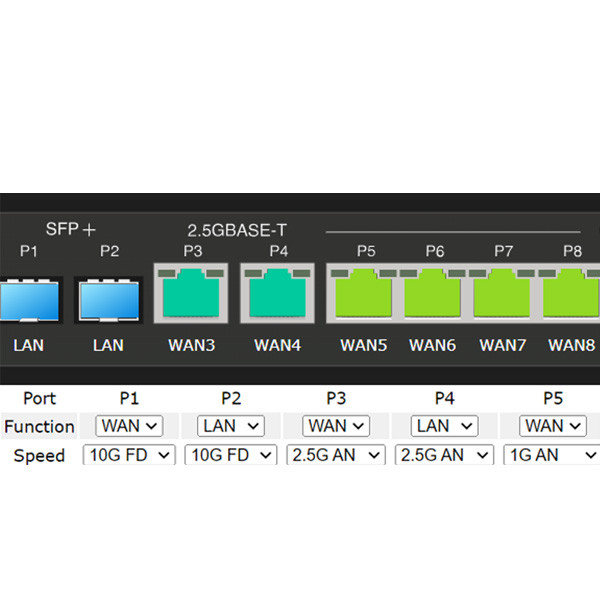Click the WAN3 label under port P3
The image size is (600, 600).
[192, 345]
